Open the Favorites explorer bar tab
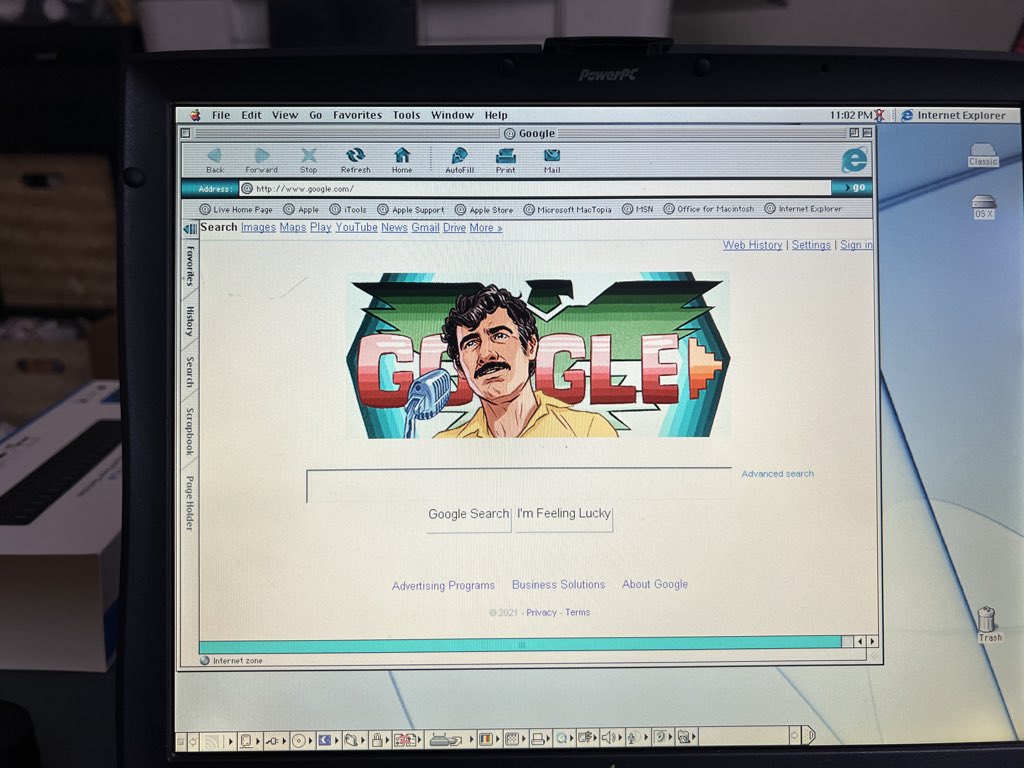The height and width of the screenshot is (768, 1024). point(190,266)
